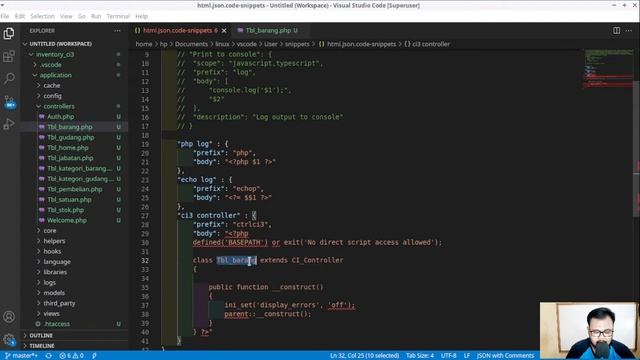Click the ci3 controller breadcrumb segment
The image size is (640, 360).
click(x=427, y=44)
